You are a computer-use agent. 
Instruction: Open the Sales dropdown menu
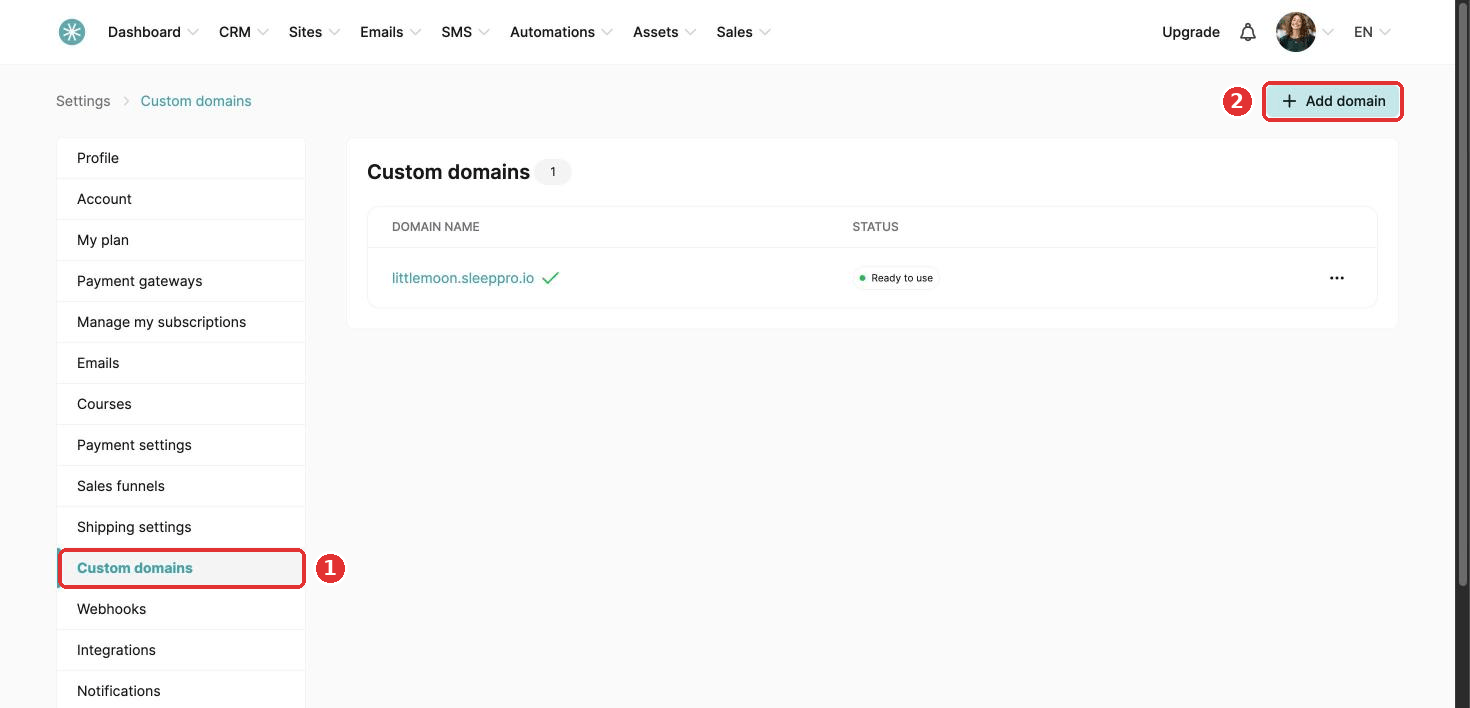click(743, 32)
